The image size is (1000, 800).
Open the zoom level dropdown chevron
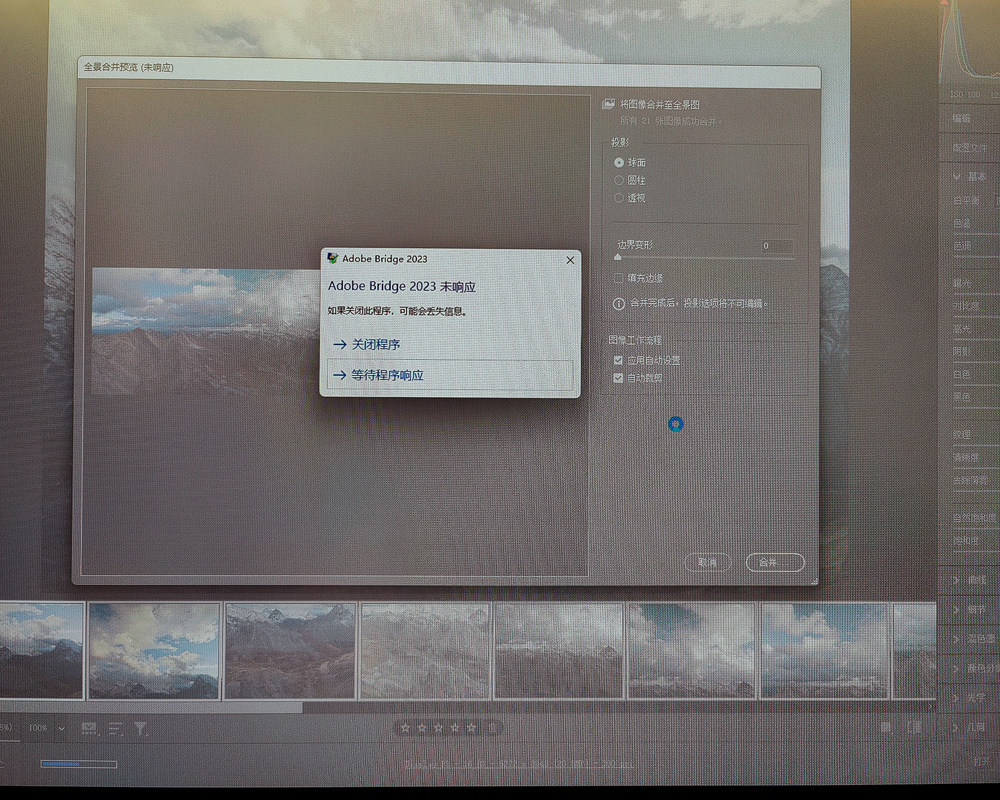pyautogui.click(x=62, y=729)
